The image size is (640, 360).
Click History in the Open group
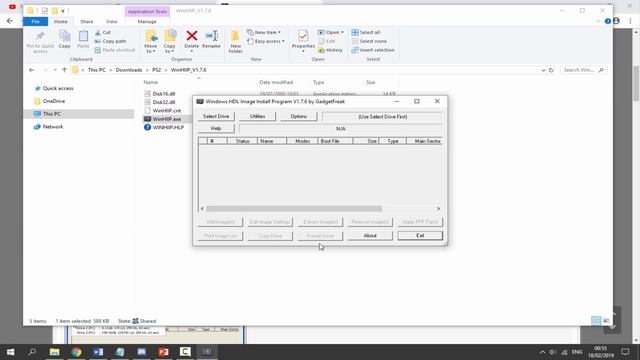tap(330, 50)
